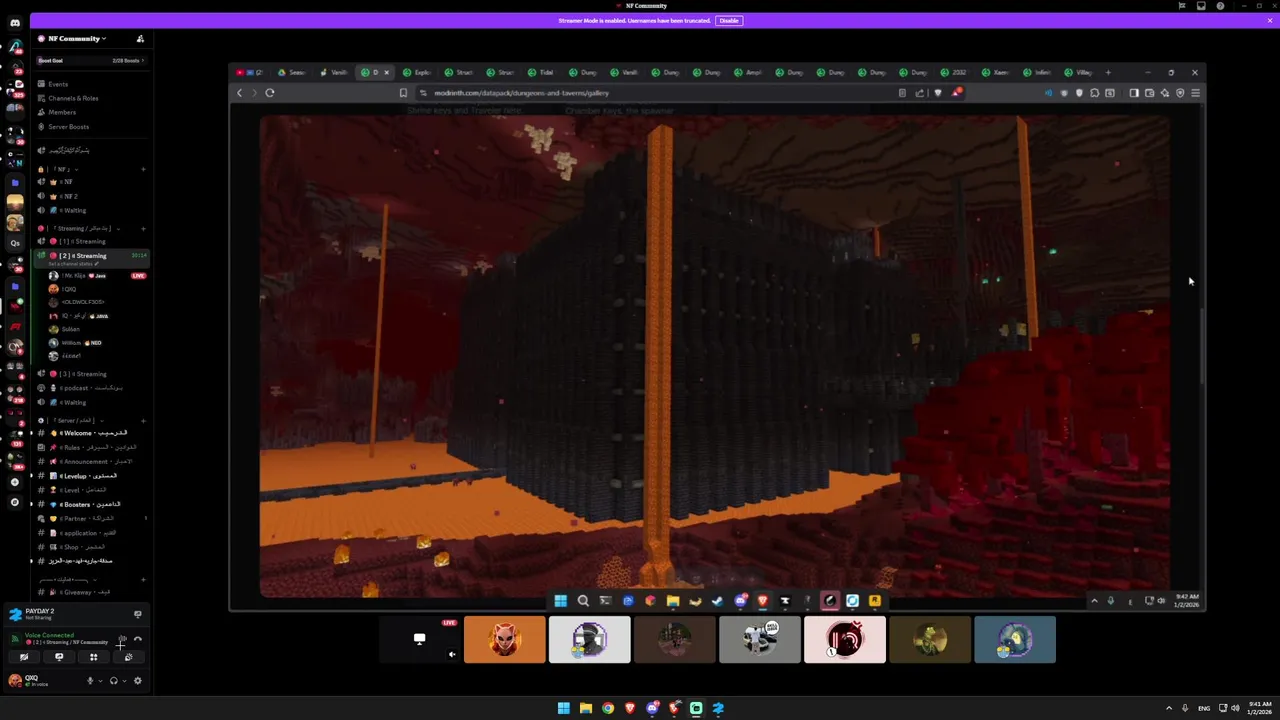Click Add a Server plus icon
This screenshot has height=720, width=1280.
[15, 482]
